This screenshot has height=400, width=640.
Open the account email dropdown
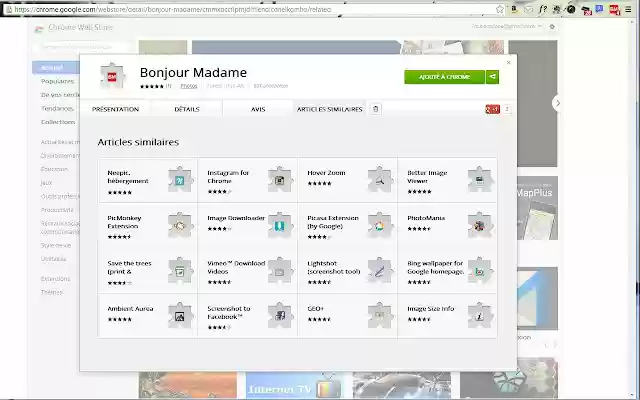point(507,26)
